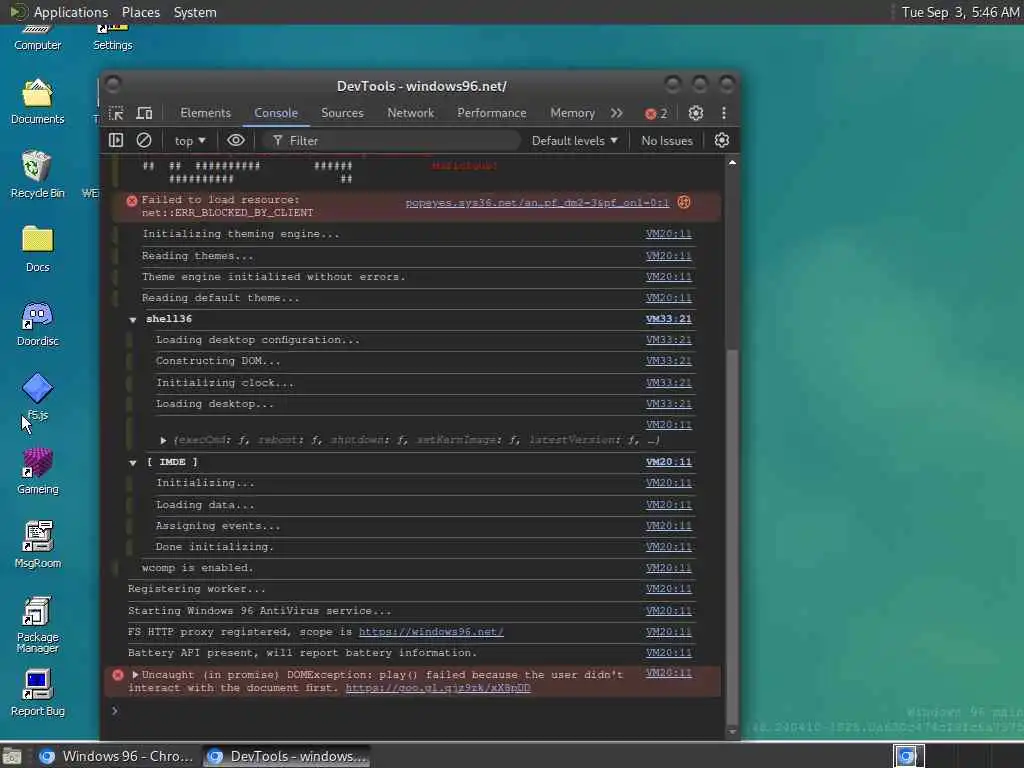Image resolution: width=1024 pixels, height=768 pixels.
Task: Click the error count badge showing 2
Action: [x=656, y=114]
